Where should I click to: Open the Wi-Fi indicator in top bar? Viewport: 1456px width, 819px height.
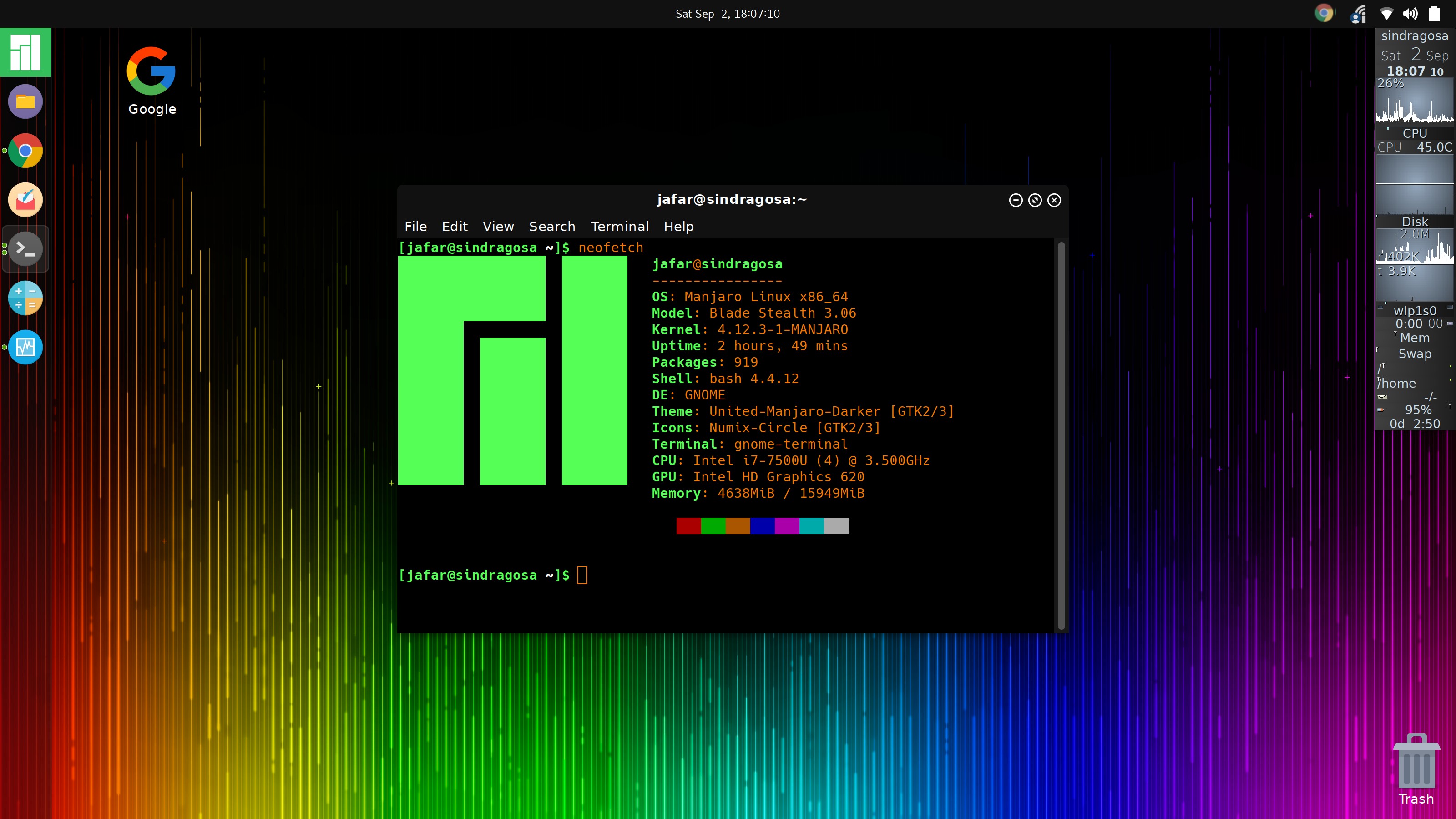[x=1386, y=14]
